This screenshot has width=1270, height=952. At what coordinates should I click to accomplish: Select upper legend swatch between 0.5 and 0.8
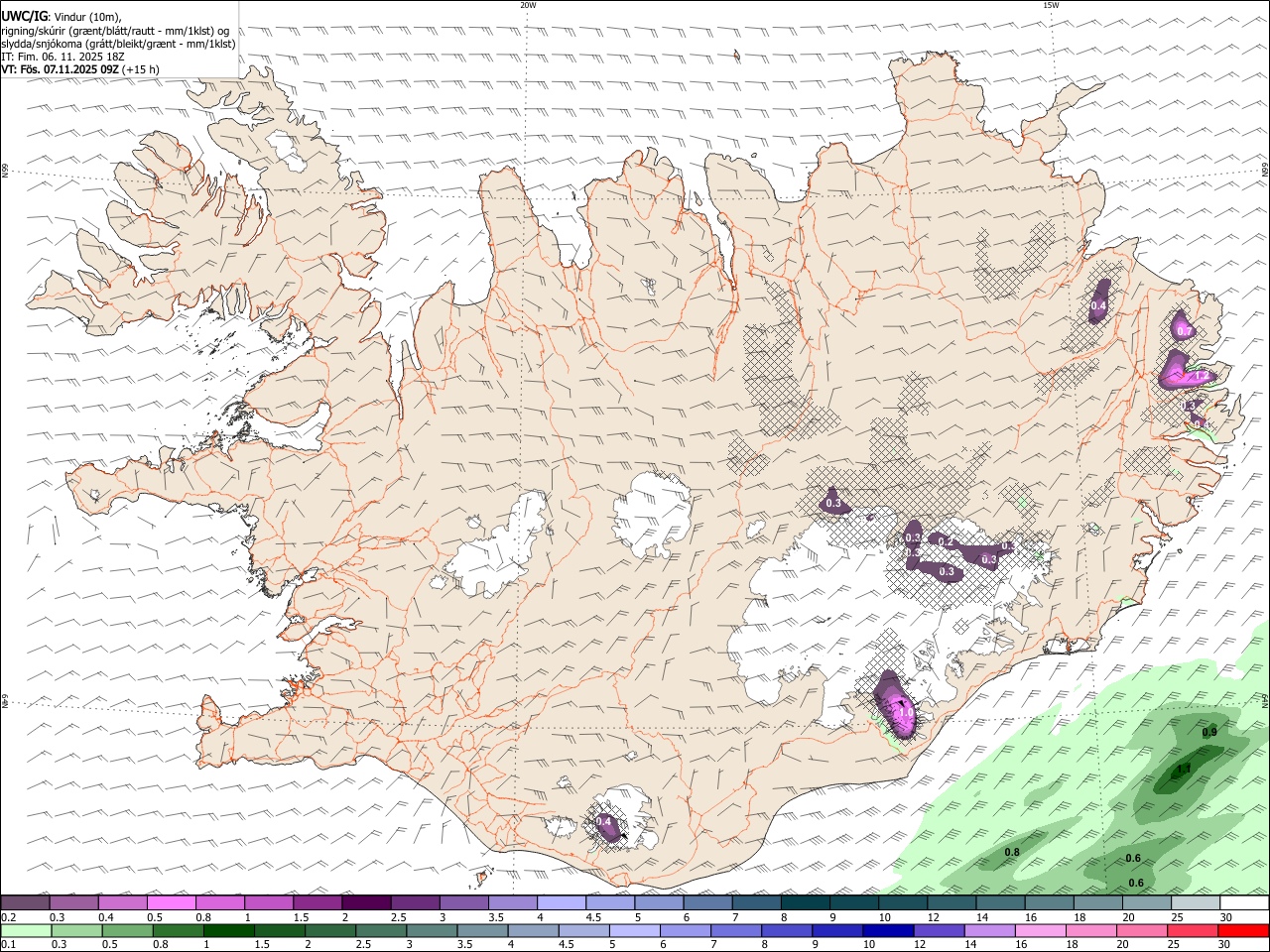171,902
